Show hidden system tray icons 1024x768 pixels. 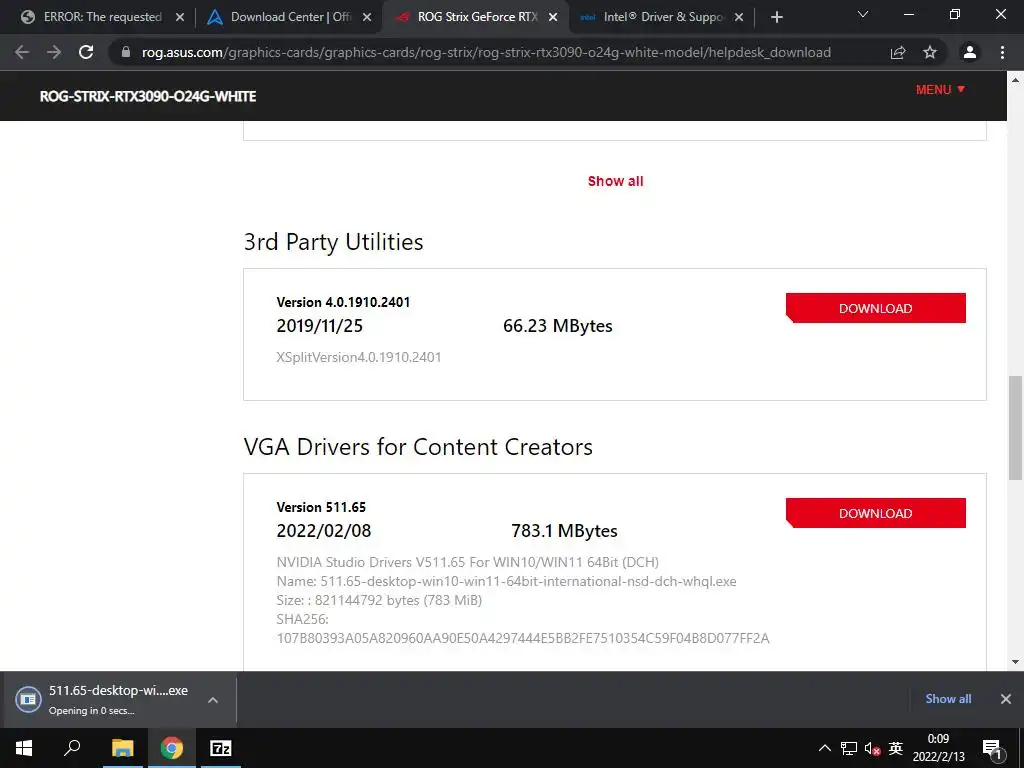click(x=825, y=748)
